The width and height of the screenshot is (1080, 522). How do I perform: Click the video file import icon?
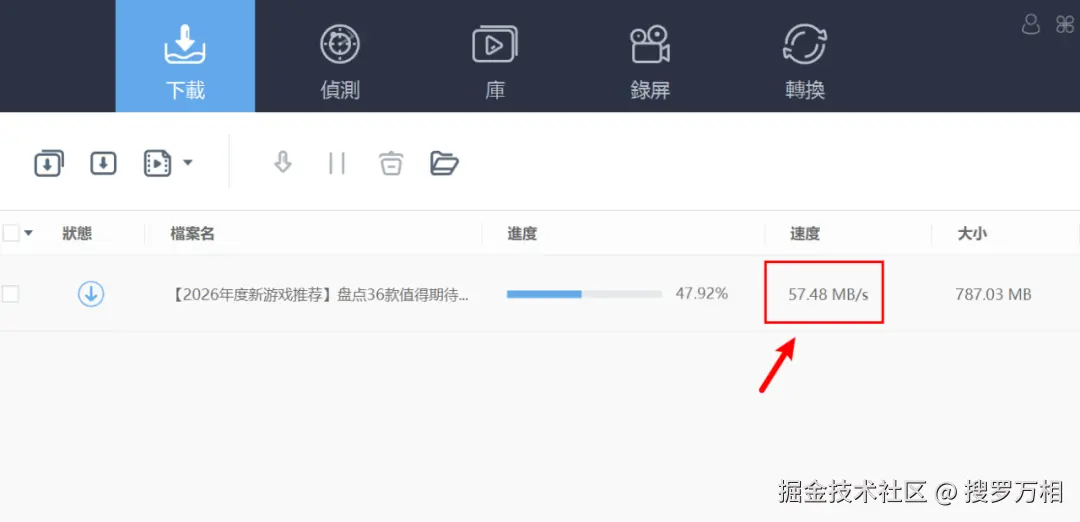point(157,163)
